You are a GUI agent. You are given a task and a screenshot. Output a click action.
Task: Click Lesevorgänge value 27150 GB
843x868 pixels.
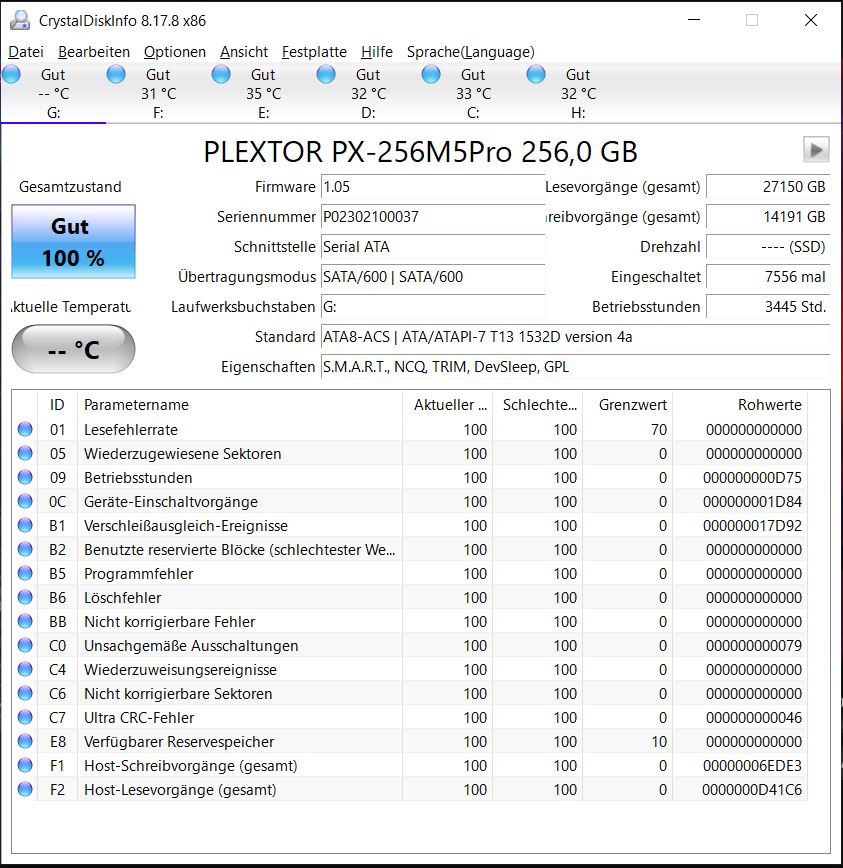point(768,187)
